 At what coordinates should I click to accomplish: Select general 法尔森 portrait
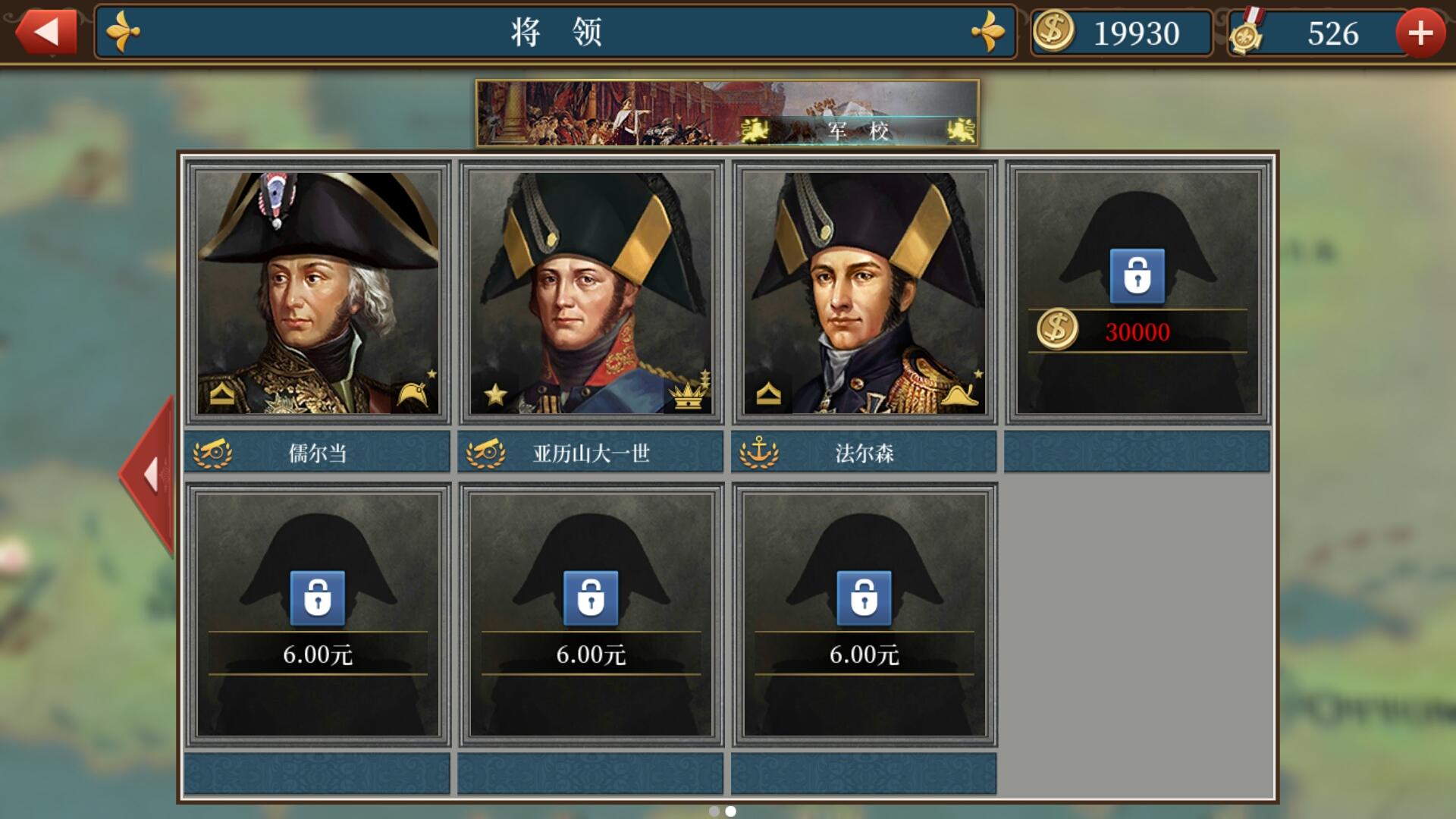864,292
